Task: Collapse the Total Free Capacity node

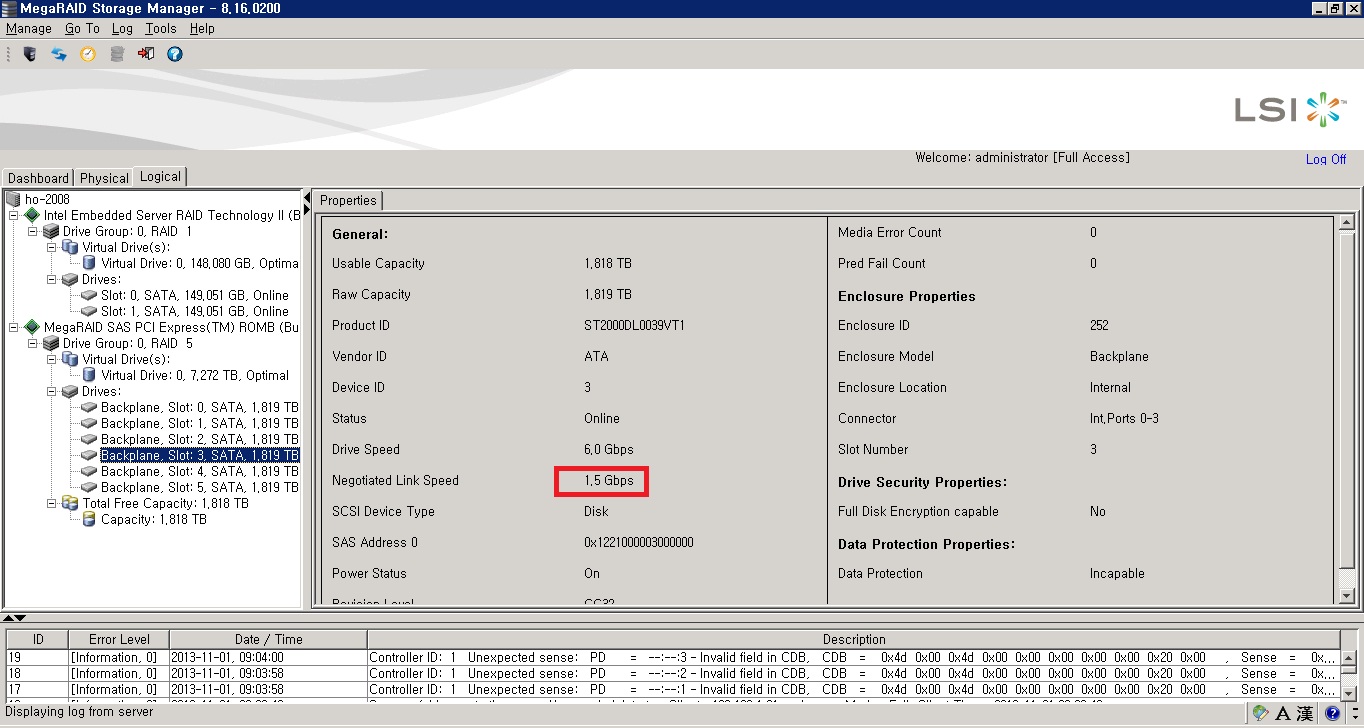Action: click(x=52, y=503)
